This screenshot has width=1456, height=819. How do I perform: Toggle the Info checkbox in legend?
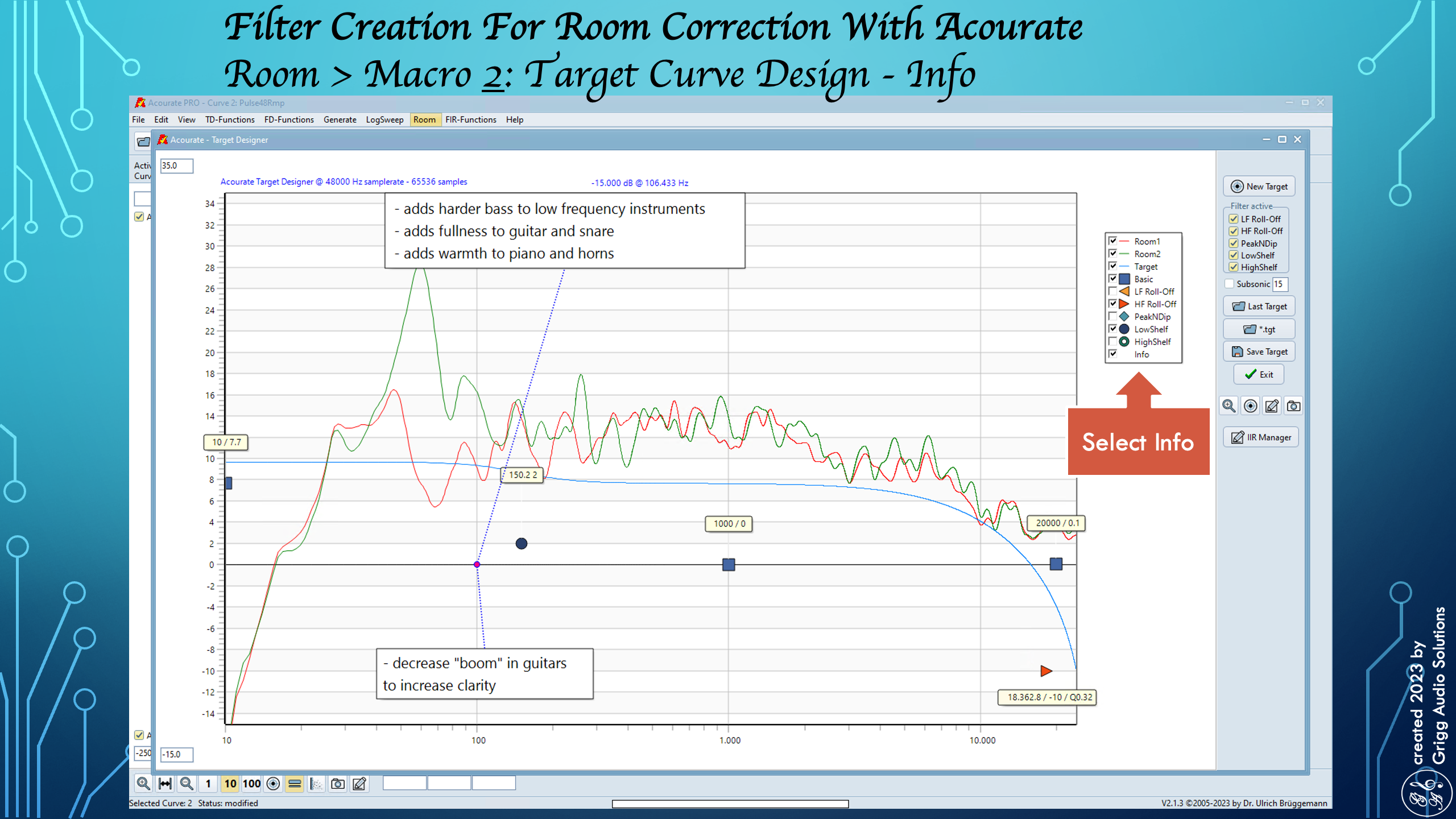[x=1112, y=354]
